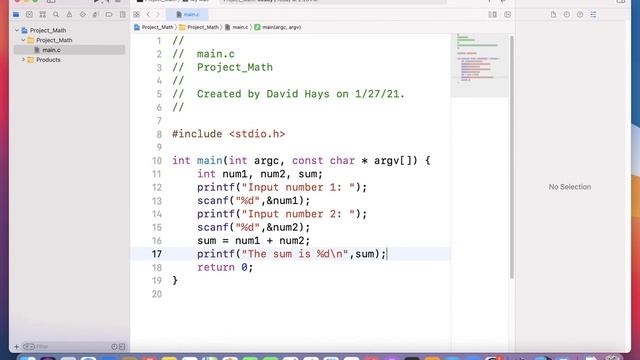This screenshot has width=640, height=360.
Task: Show the File inspector
Action: 553,14
